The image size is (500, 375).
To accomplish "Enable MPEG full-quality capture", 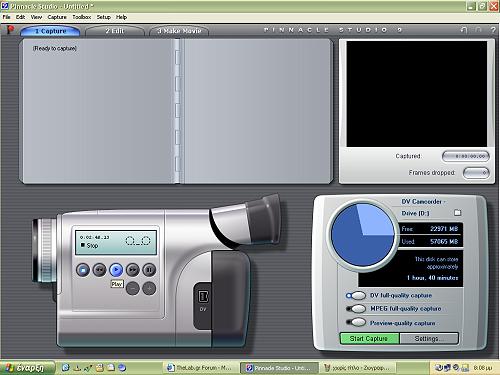I will pos(356,309).
